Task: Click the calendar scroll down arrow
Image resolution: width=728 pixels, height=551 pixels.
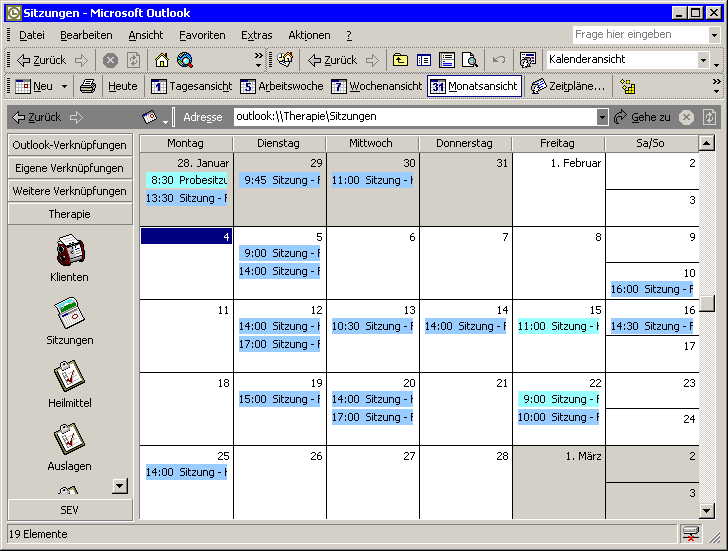Action: pos(707,511)
